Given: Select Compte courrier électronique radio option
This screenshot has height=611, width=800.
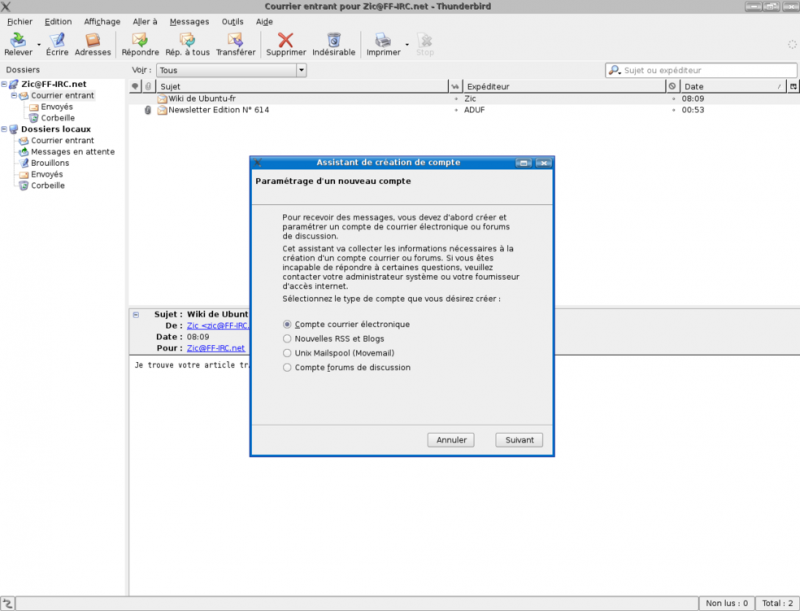Looking at the screenshot, I should click(288, 324).
